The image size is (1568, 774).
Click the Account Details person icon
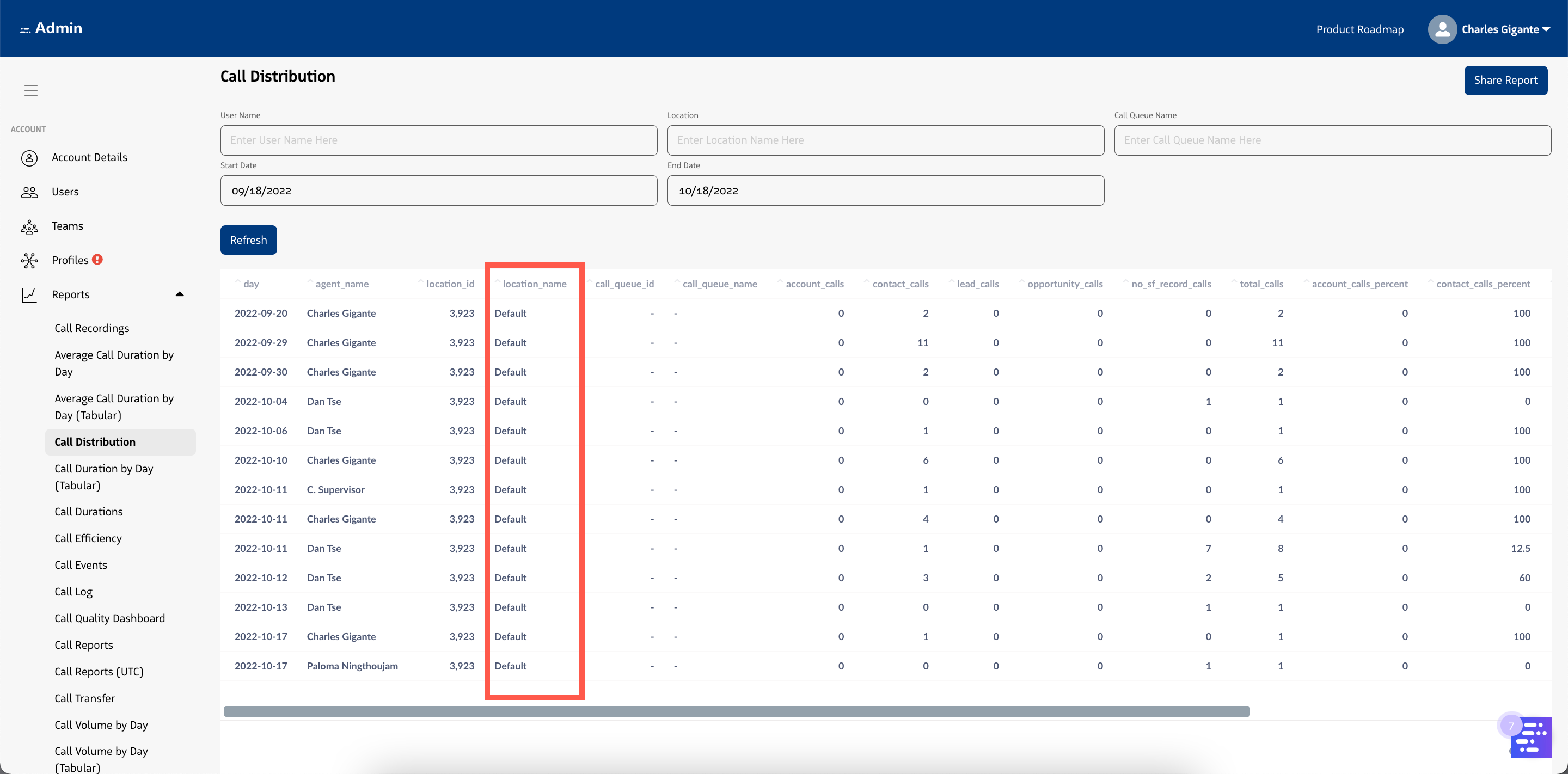[29, 158]
